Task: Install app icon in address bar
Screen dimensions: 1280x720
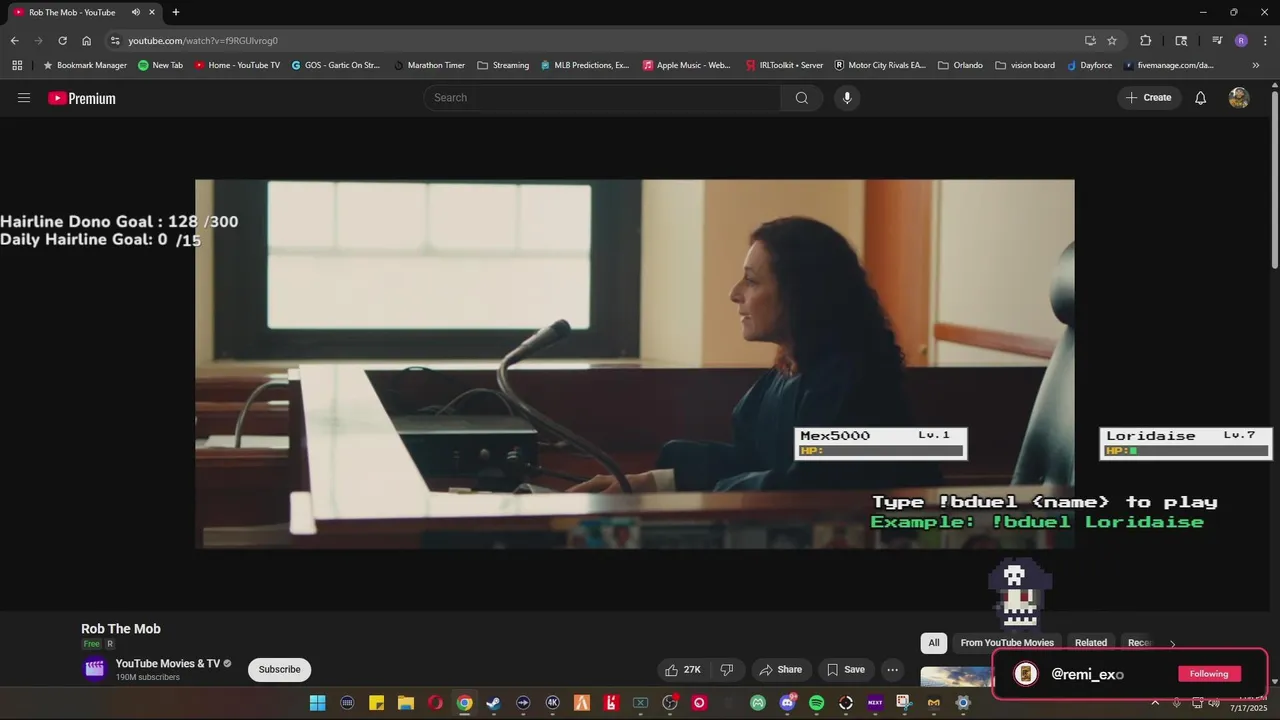Action: [x=1090, y=41]
